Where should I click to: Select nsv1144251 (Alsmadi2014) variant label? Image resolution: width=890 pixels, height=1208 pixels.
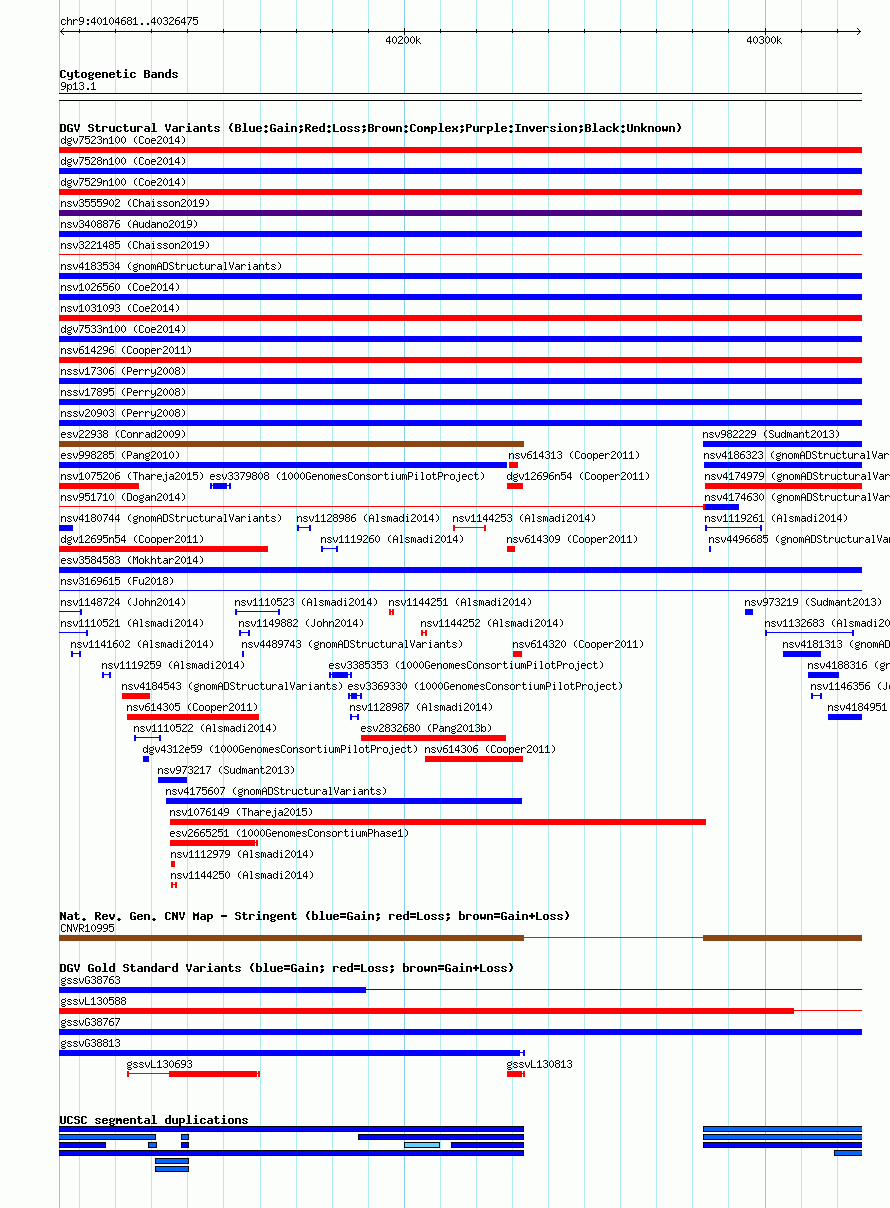460,602
